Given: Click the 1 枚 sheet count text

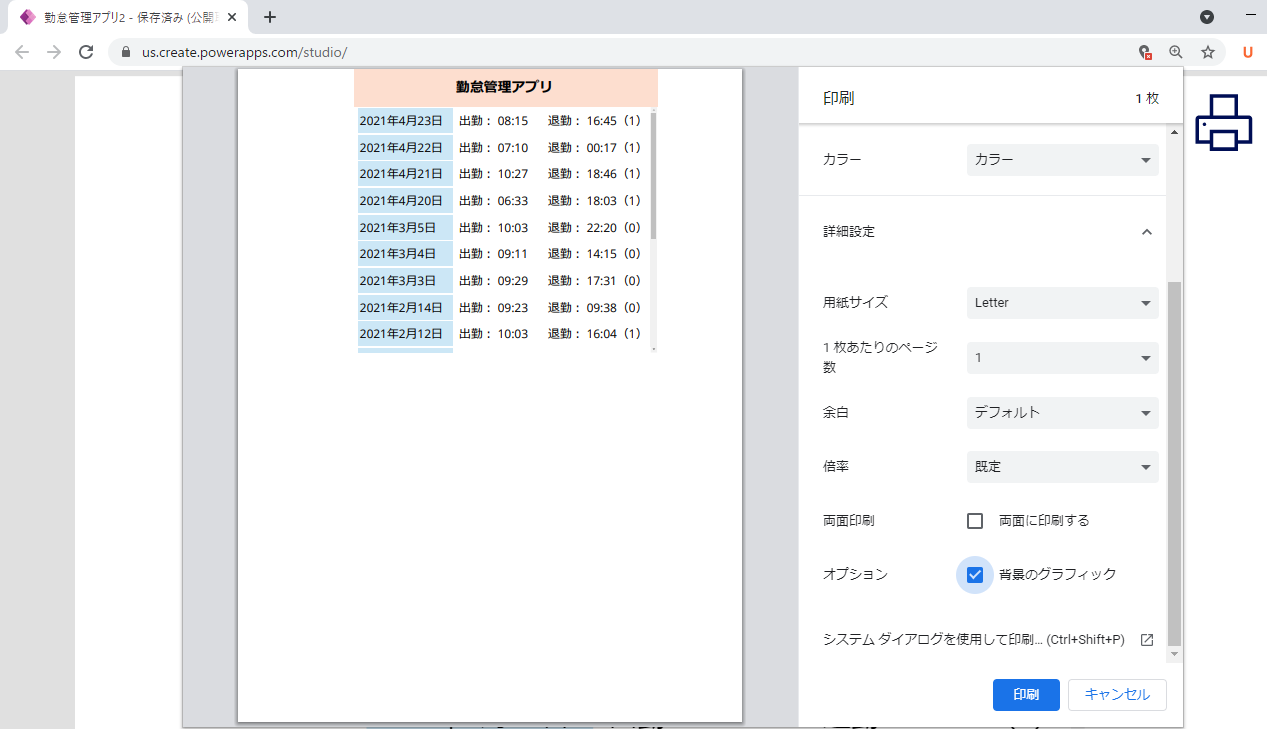Looking at the screenshot, I should 1146,98.
